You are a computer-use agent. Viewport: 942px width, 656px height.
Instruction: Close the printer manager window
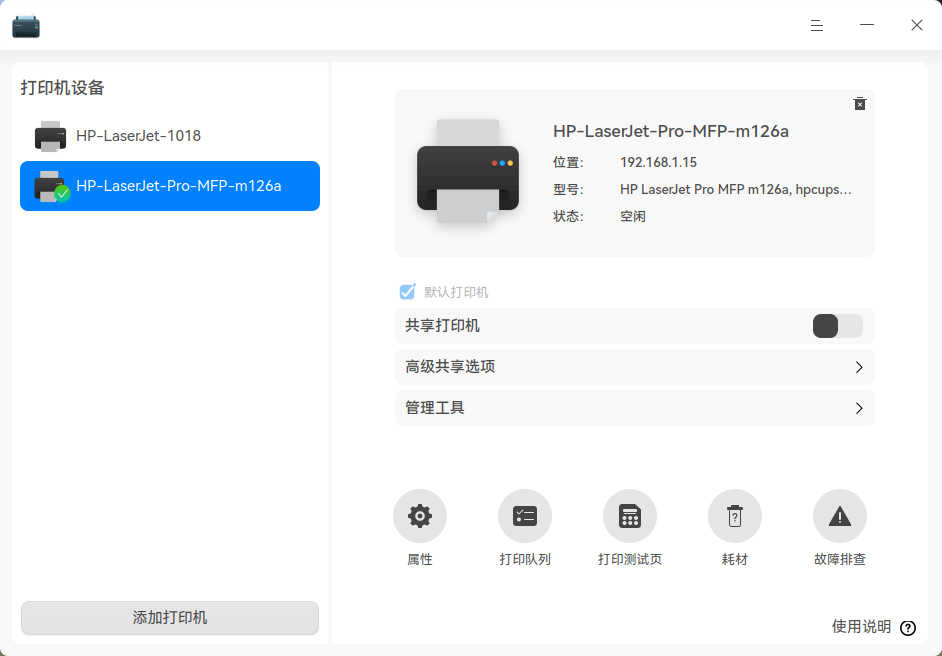[917, 25]
